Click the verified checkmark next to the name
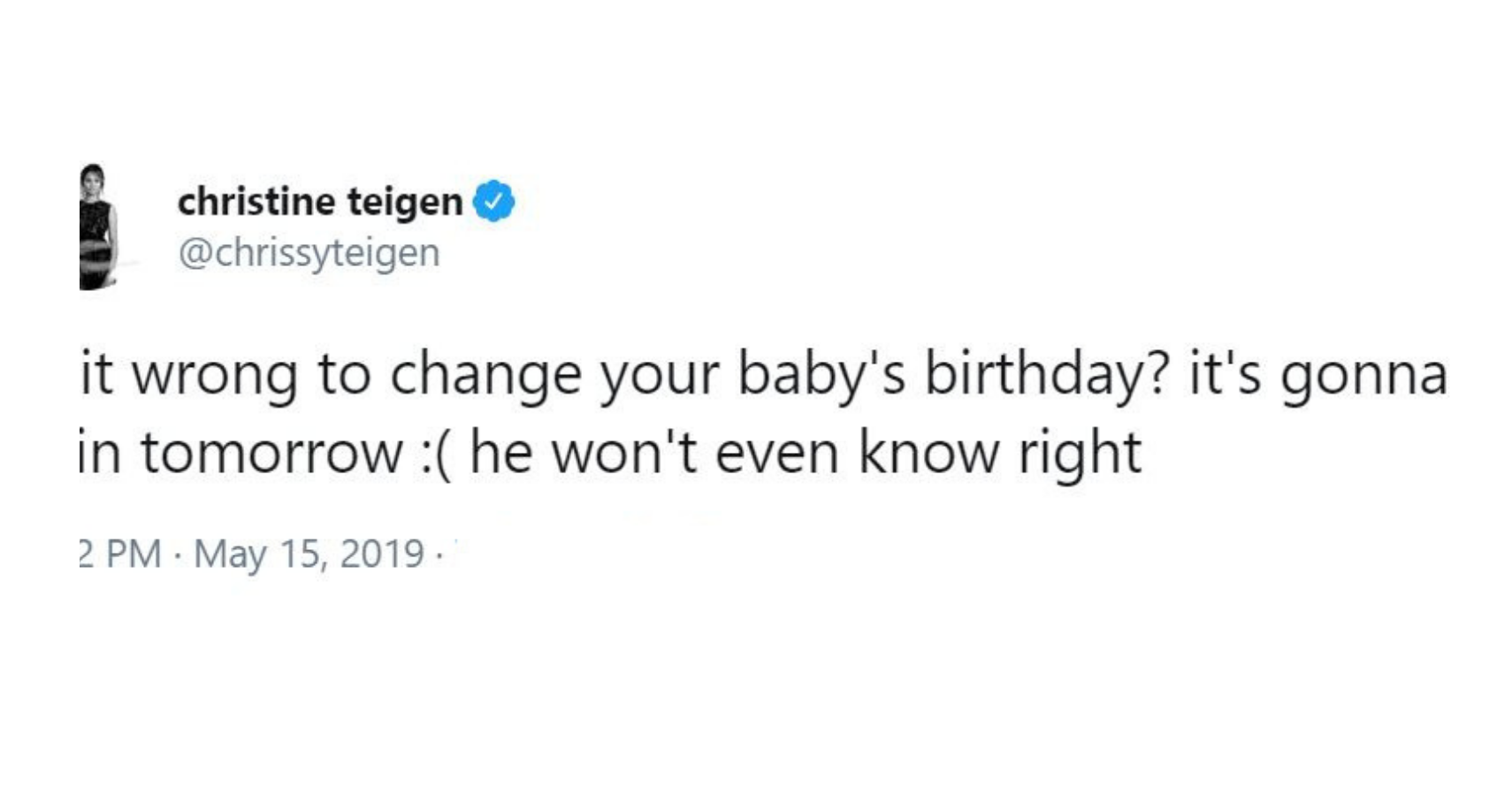This screenshot has width=1512, height=796. click(493, 202)
